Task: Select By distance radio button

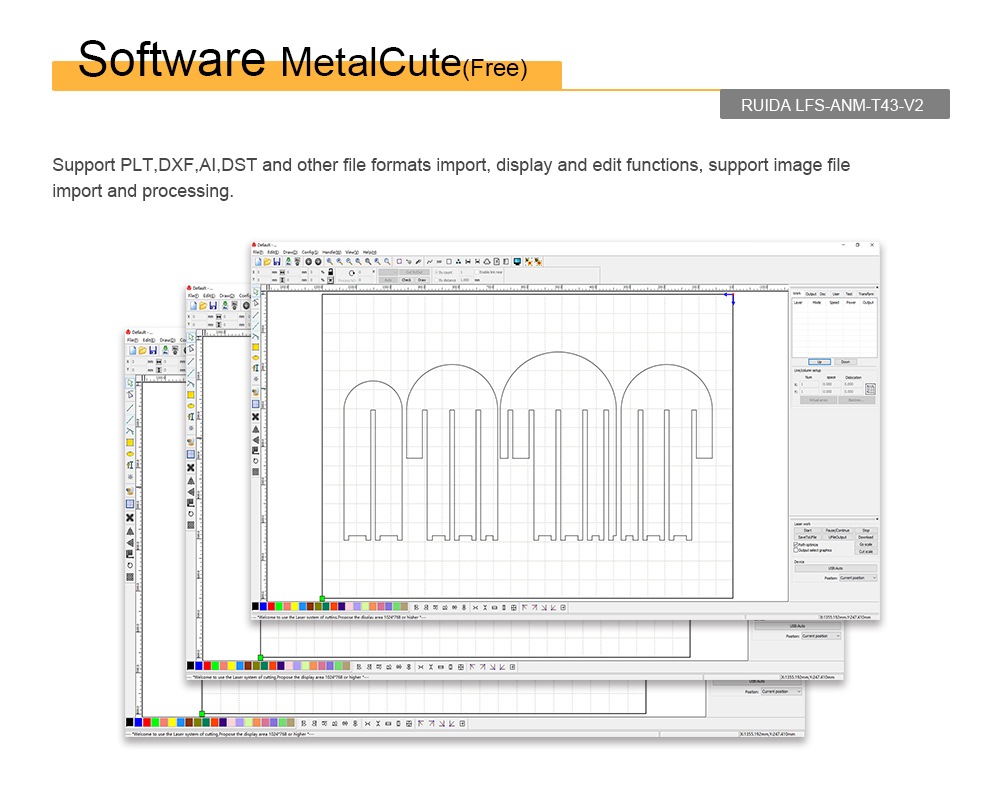Action: [436, 281]
